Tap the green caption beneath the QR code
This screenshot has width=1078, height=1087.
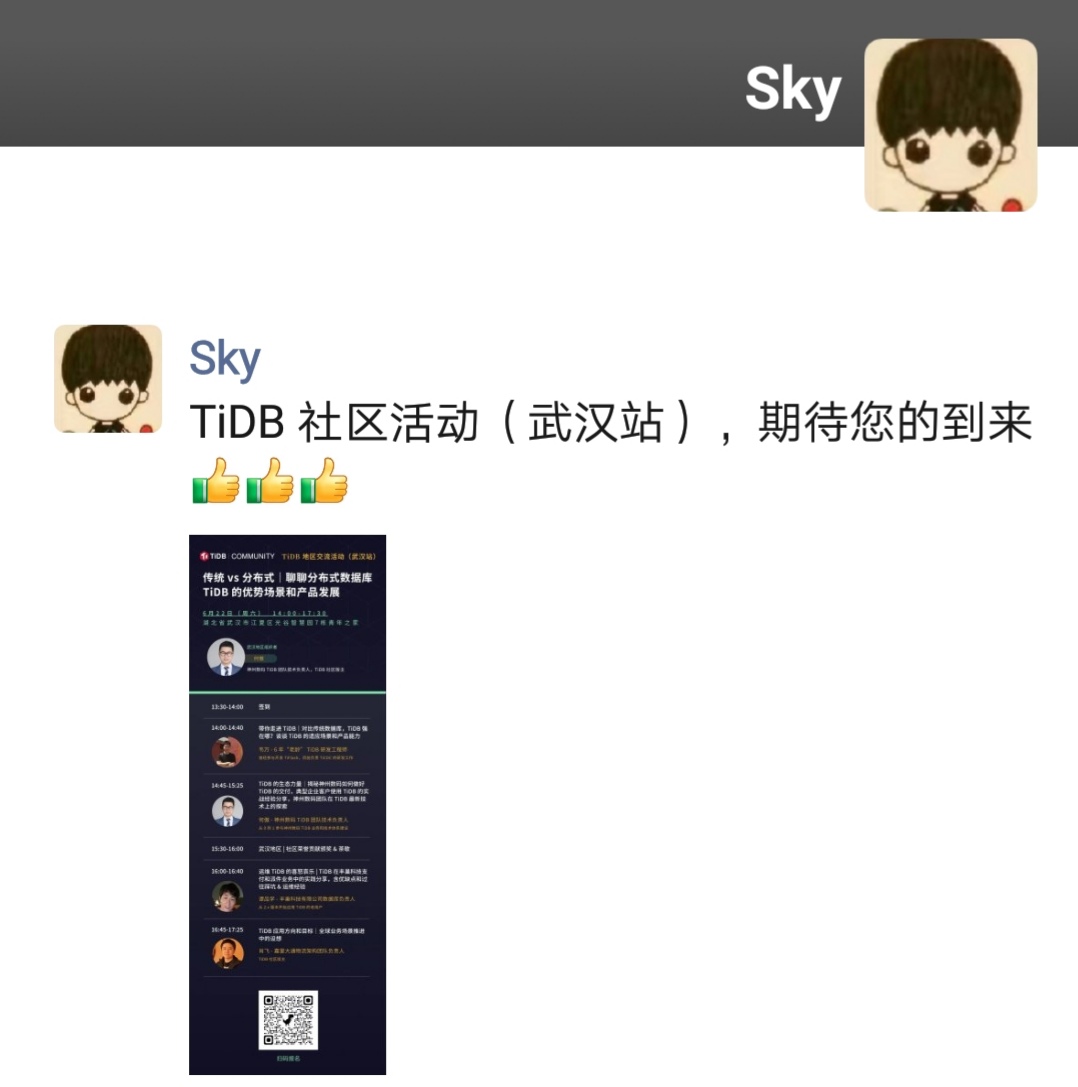click(x=288, y=1059)
